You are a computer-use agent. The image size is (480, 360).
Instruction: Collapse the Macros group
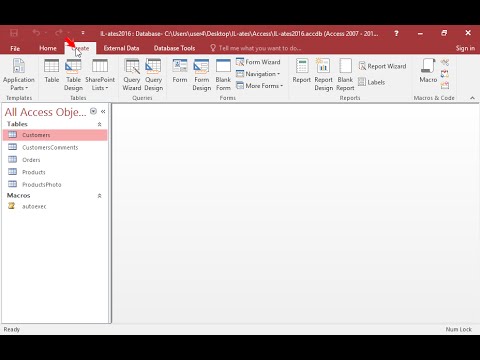tap(99, 196)
